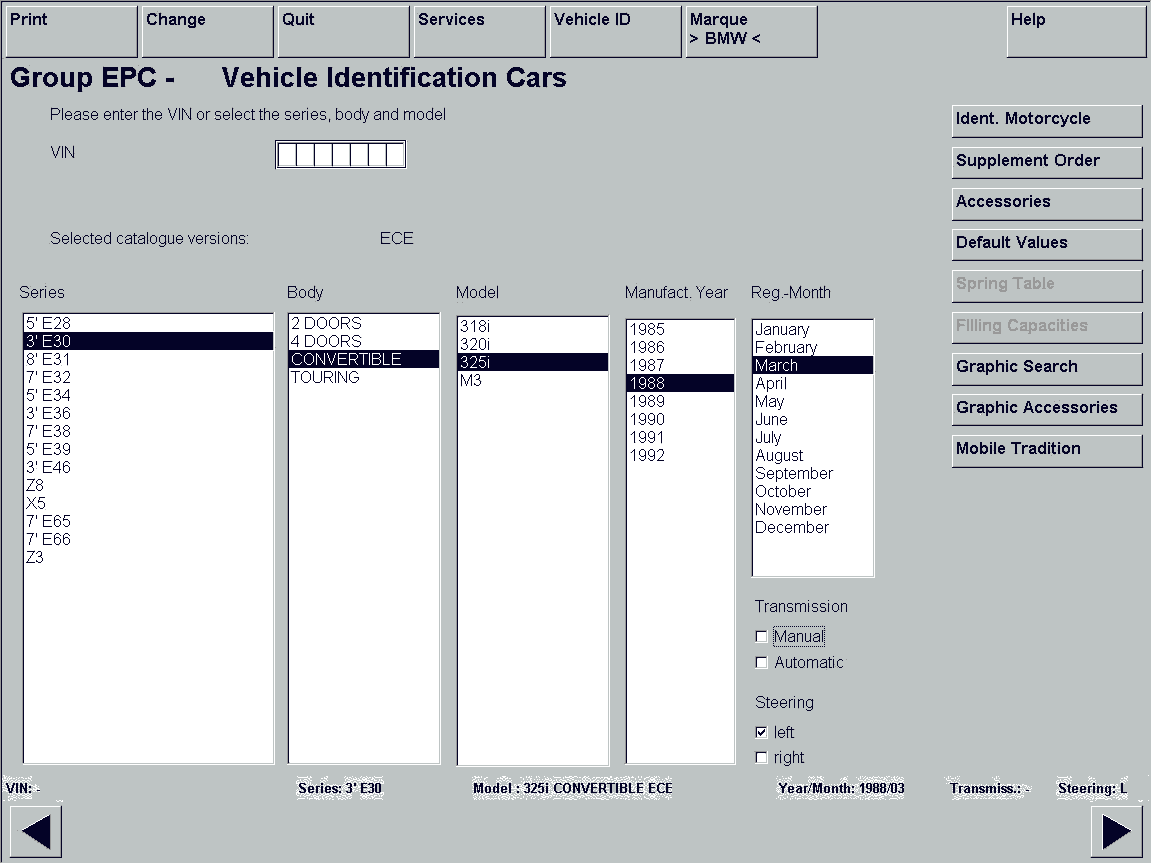Open the Change menu

coord(207,32)
